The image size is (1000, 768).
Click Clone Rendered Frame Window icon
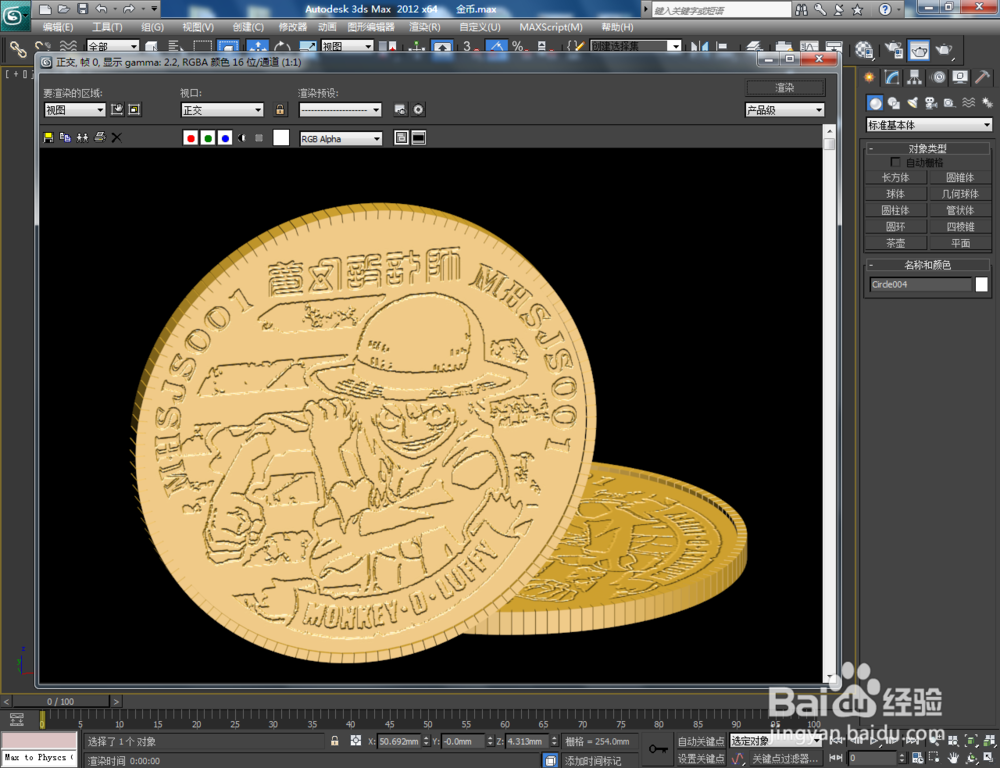(82, 137)
